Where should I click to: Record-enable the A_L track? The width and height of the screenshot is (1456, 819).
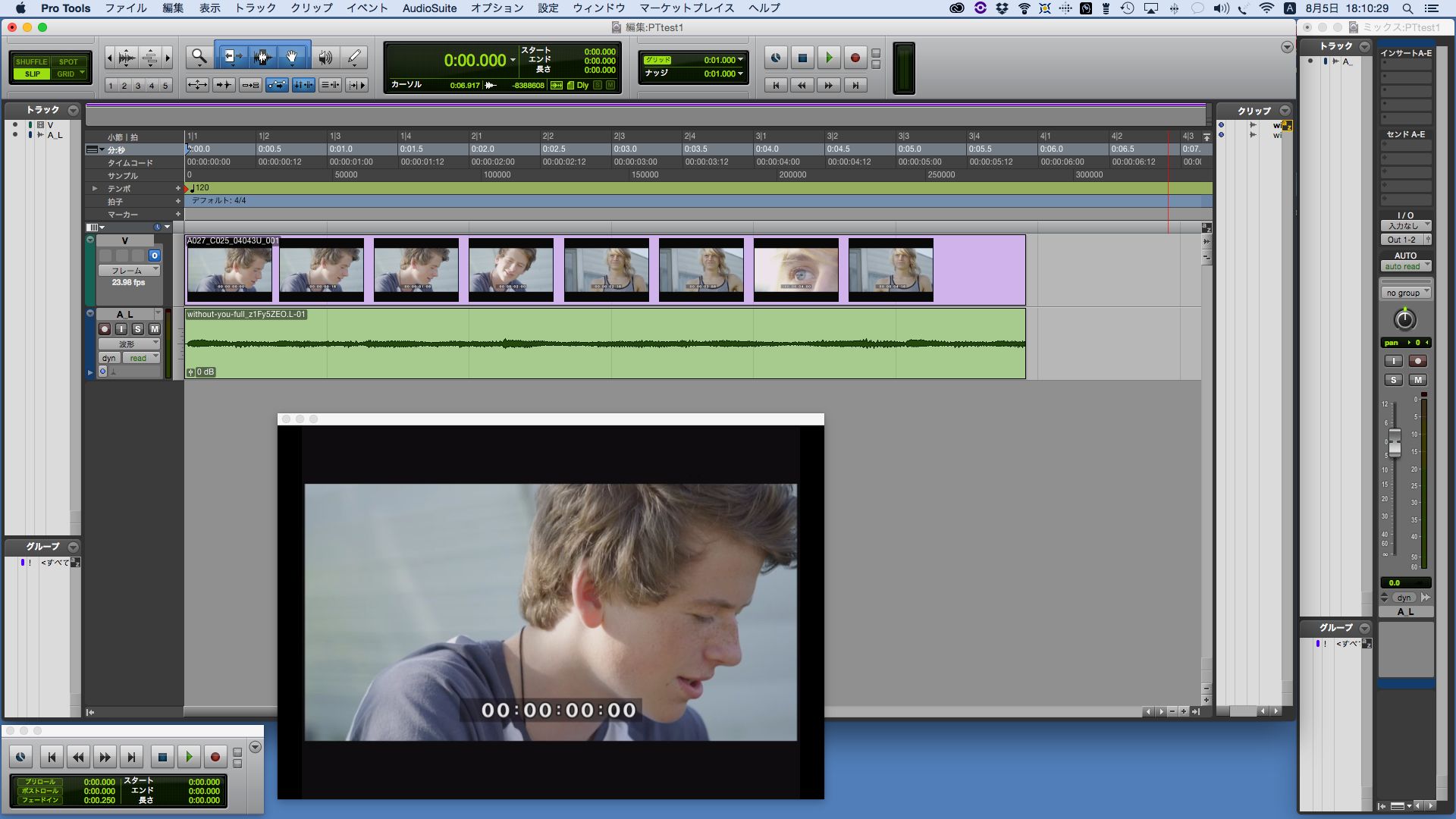105,329
